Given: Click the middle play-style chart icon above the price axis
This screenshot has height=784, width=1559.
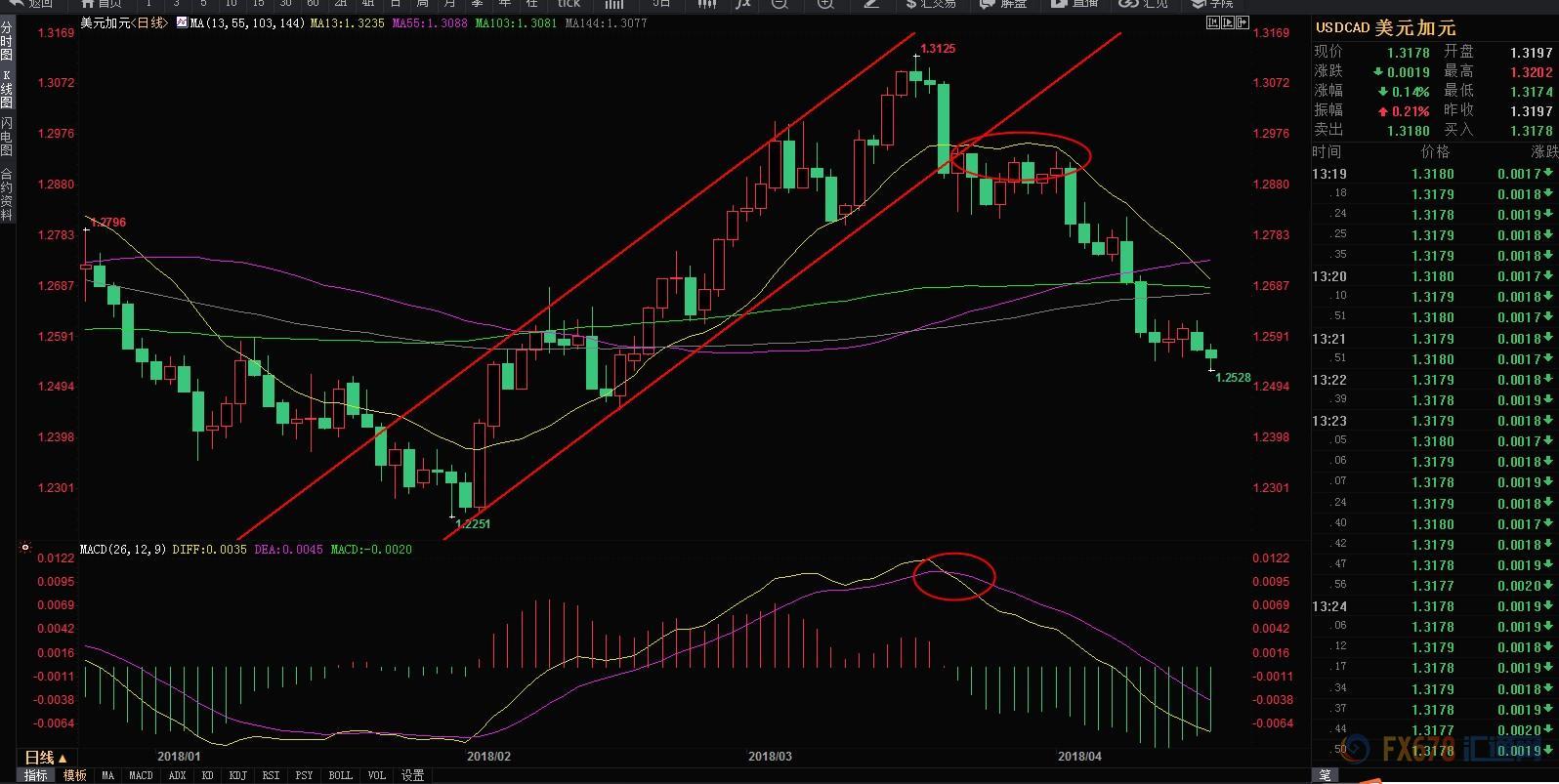Looking at the screenshot, I should (x=1227, y=21).
